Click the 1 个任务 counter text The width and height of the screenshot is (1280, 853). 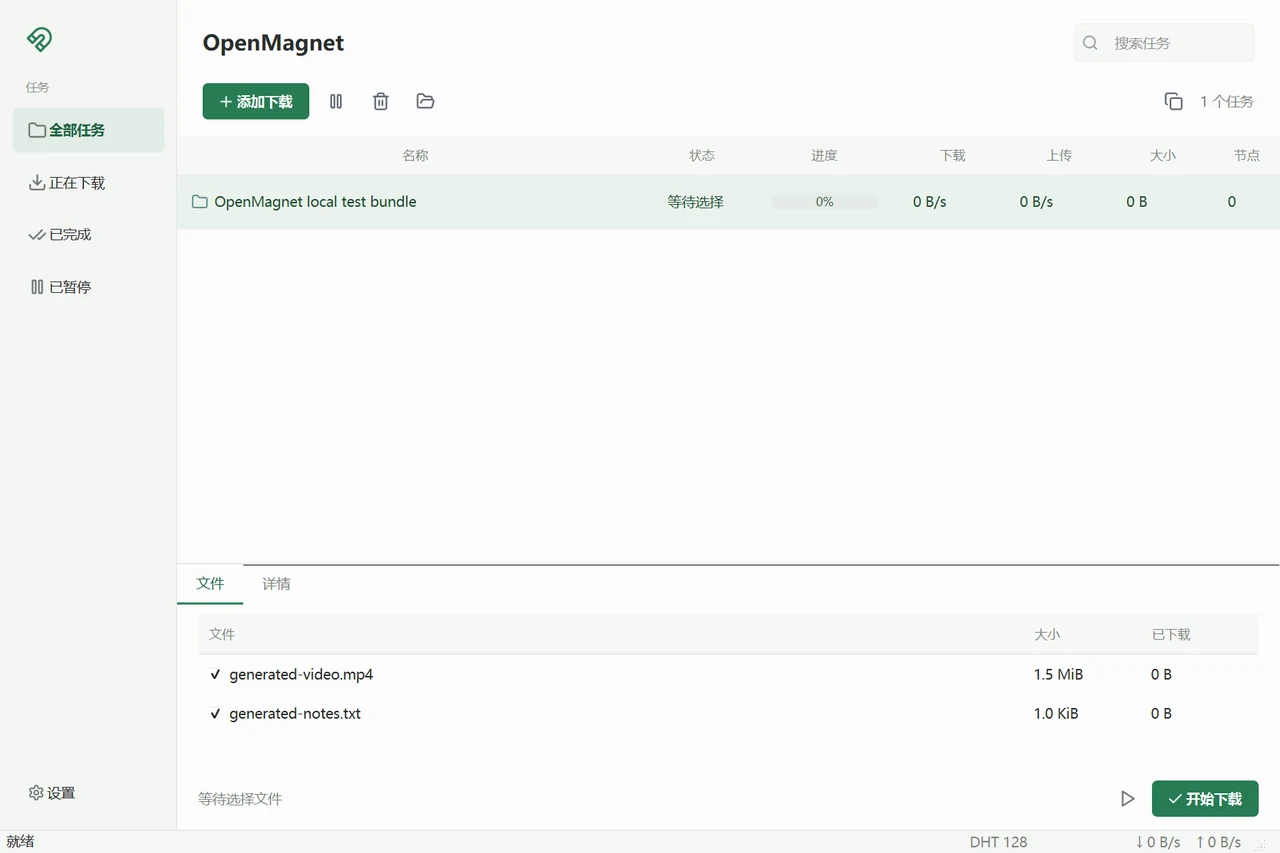pyautogui.click(x=1227, y=102)
